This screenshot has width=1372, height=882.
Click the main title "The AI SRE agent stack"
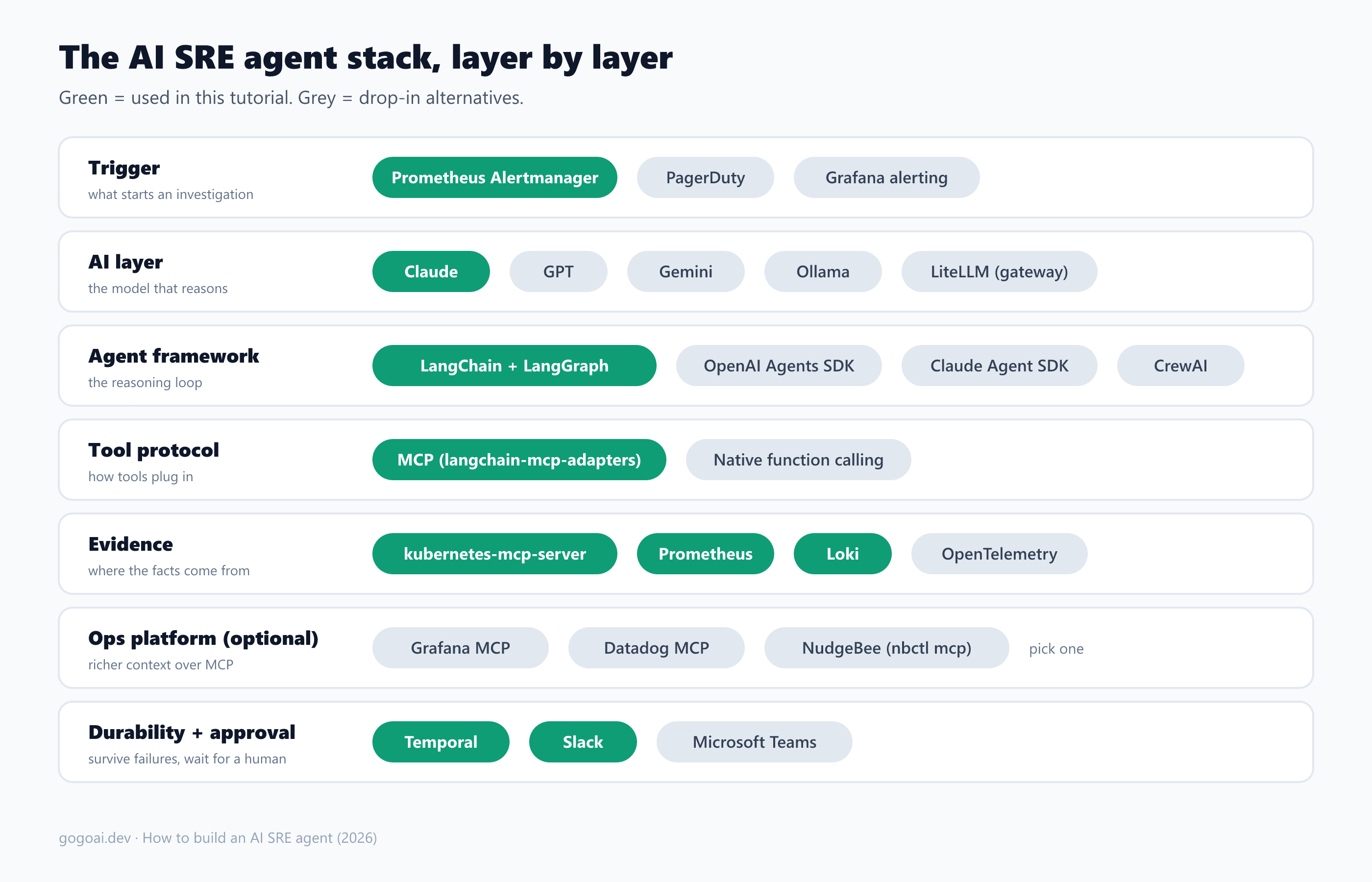tap(366, 57)
